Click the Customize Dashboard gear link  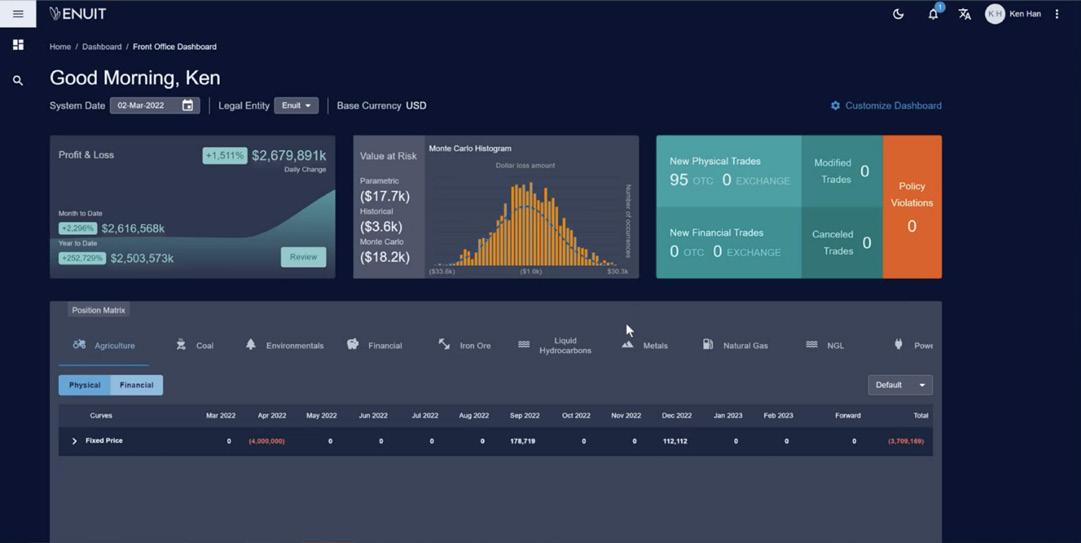(886, 105)
